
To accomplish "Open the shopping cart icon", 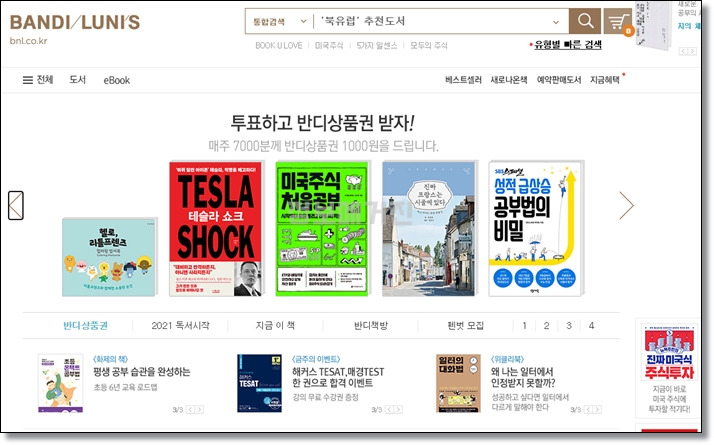I will (618, 21).
